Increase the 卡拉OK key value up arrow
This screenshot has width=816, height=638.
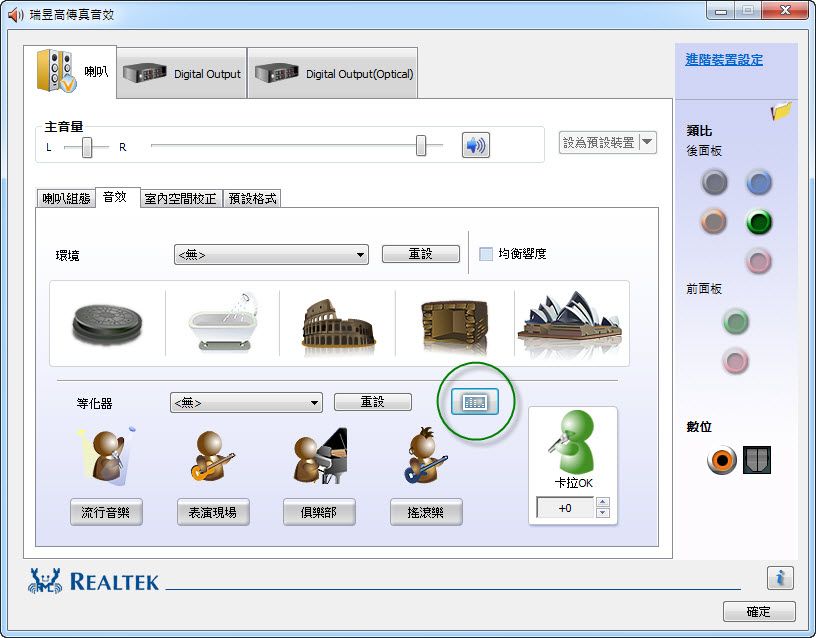point(602,502)
